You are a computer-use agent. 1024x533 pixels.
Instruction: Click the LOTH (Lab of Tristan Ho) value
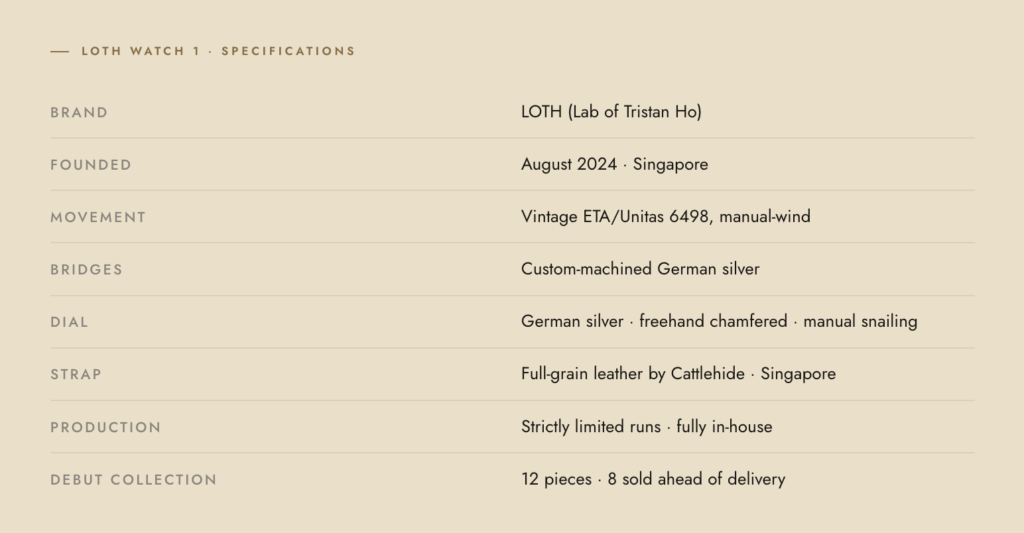[611, 112]
